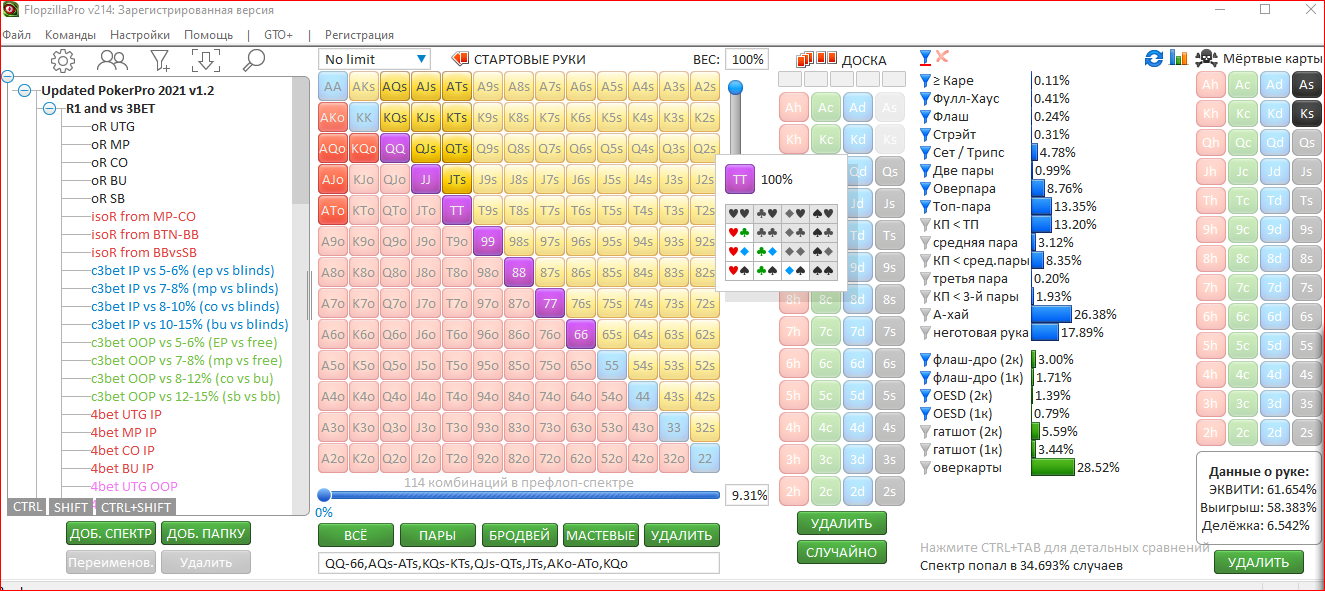Open settings via the gear icon above the tree
The height and width of the screenshot is (591, 1325).
coord(63,60)
